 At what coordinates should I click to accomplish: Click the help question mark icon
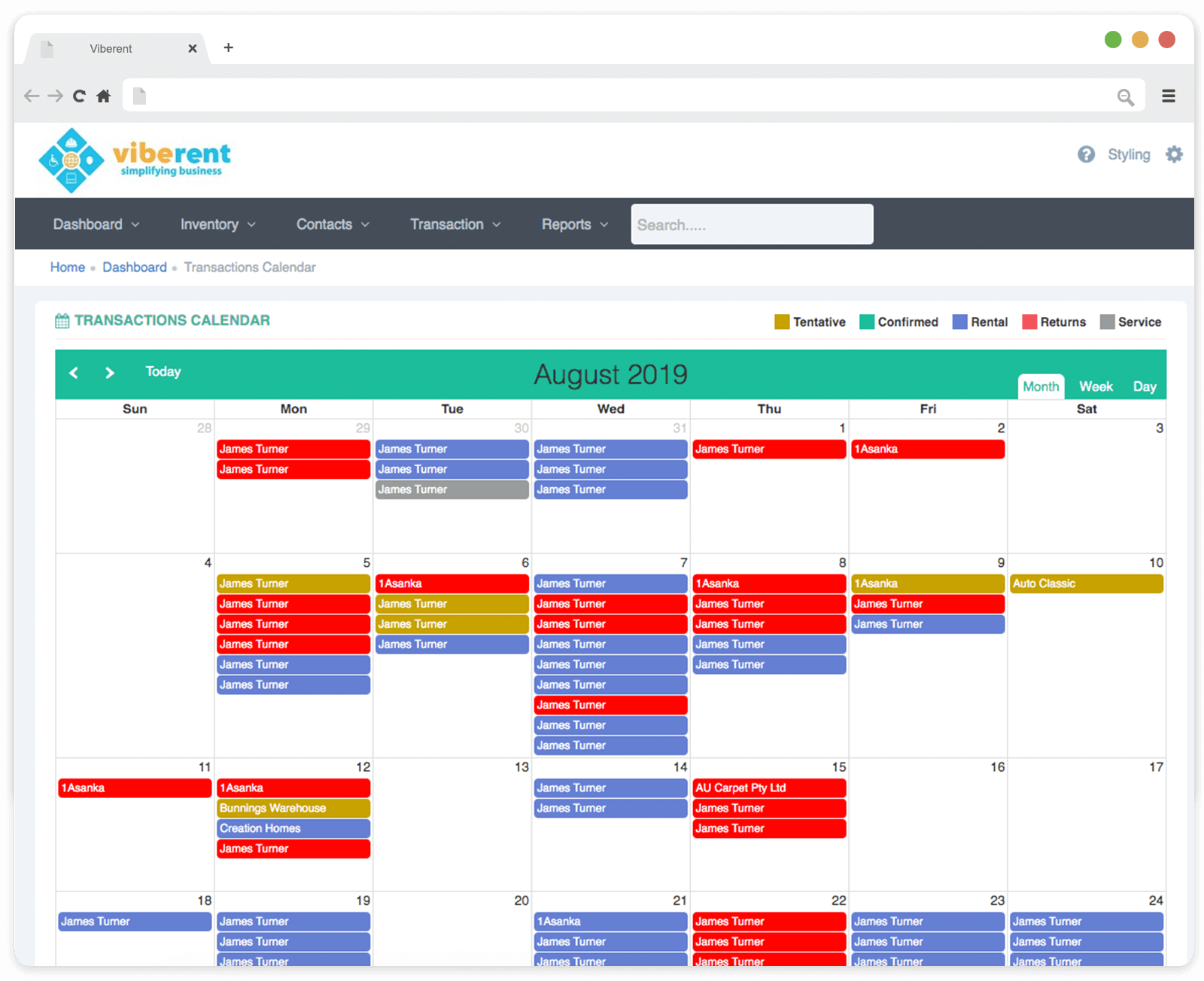tap(1086, 154)
